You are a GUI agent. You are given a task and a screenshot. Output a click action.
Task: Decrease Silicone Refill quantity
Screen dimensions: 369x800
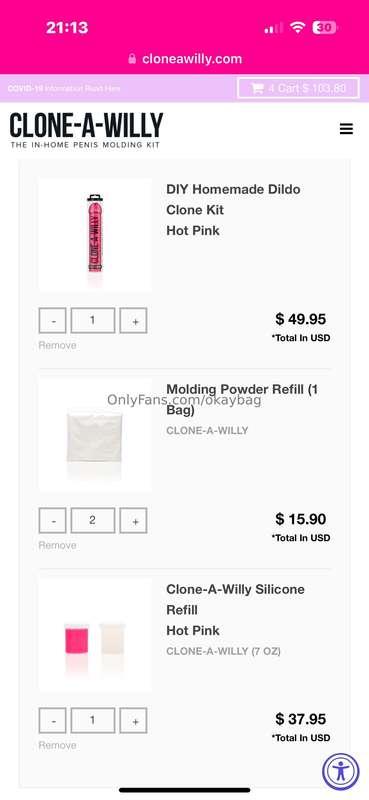(x=53, y=720)
